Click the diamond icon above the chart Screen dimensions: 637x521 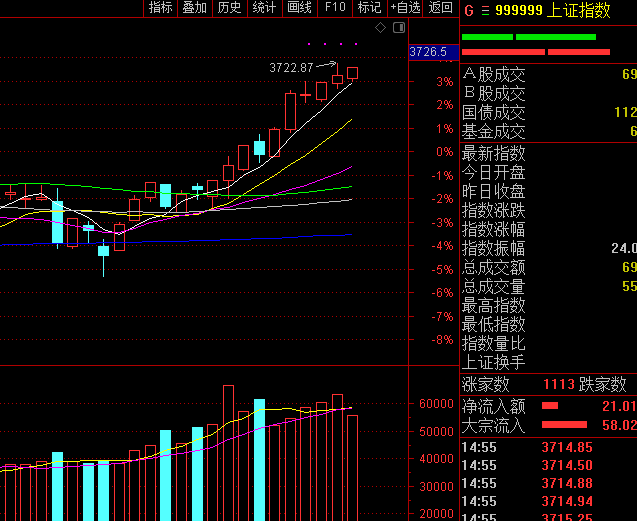tap(380, 28)
